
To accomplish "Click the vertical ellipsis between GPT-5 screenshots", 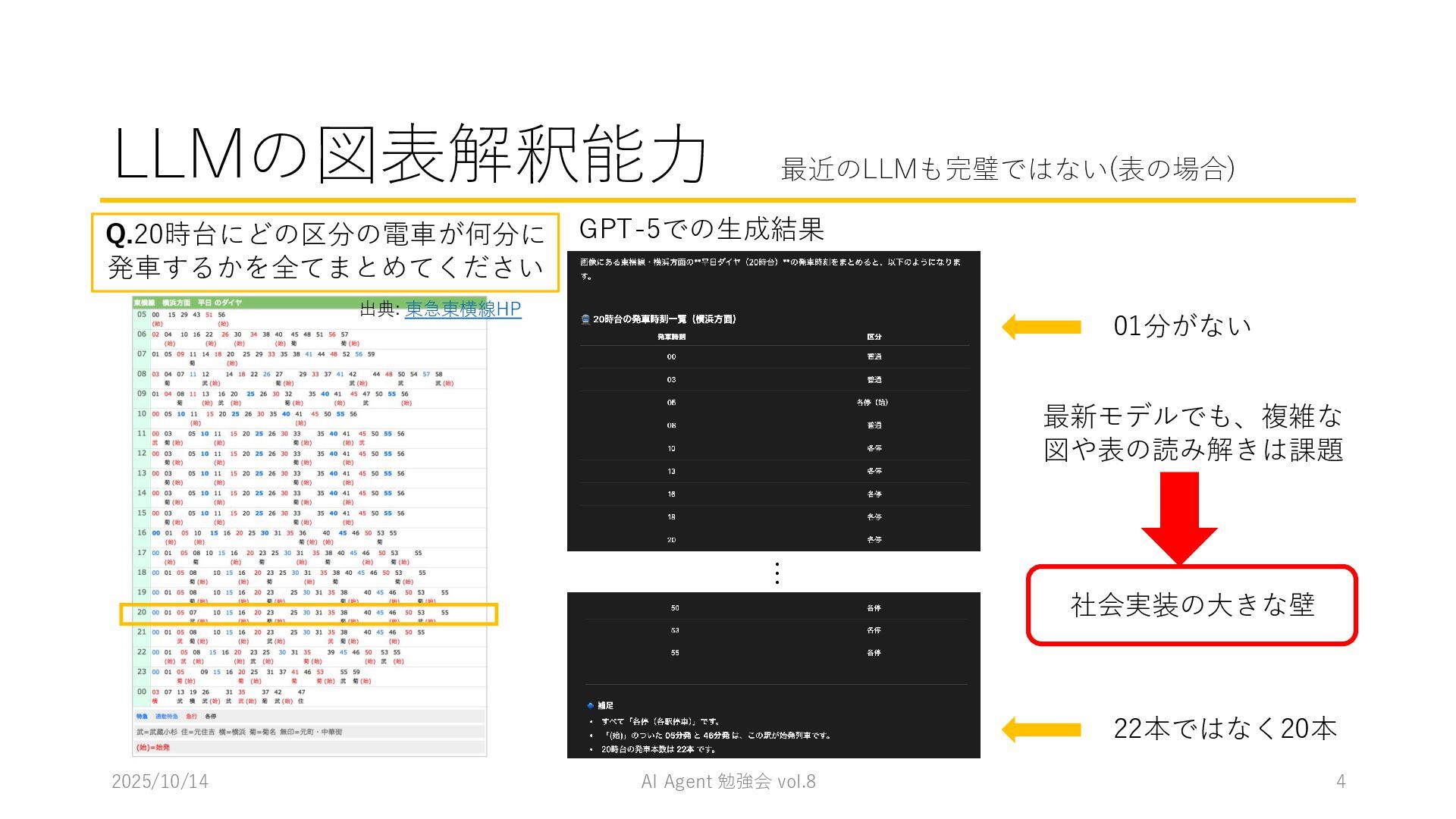I will (777, 573).
